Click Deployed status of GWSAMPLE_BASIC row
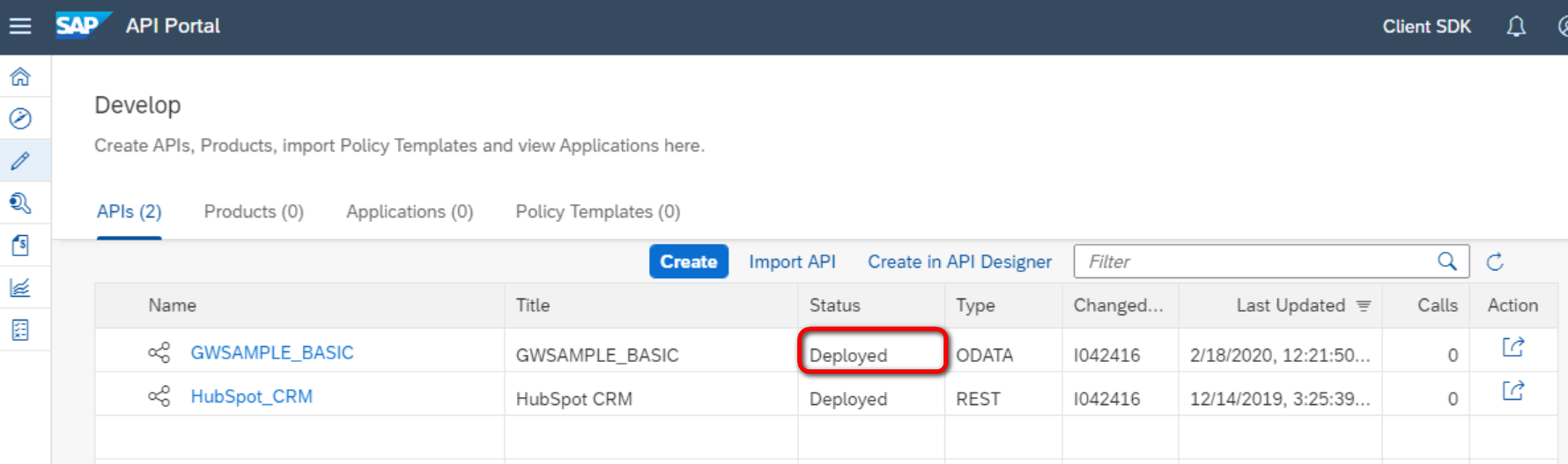Viewport: 1568px width, 464px height. (x=848, y=356)
